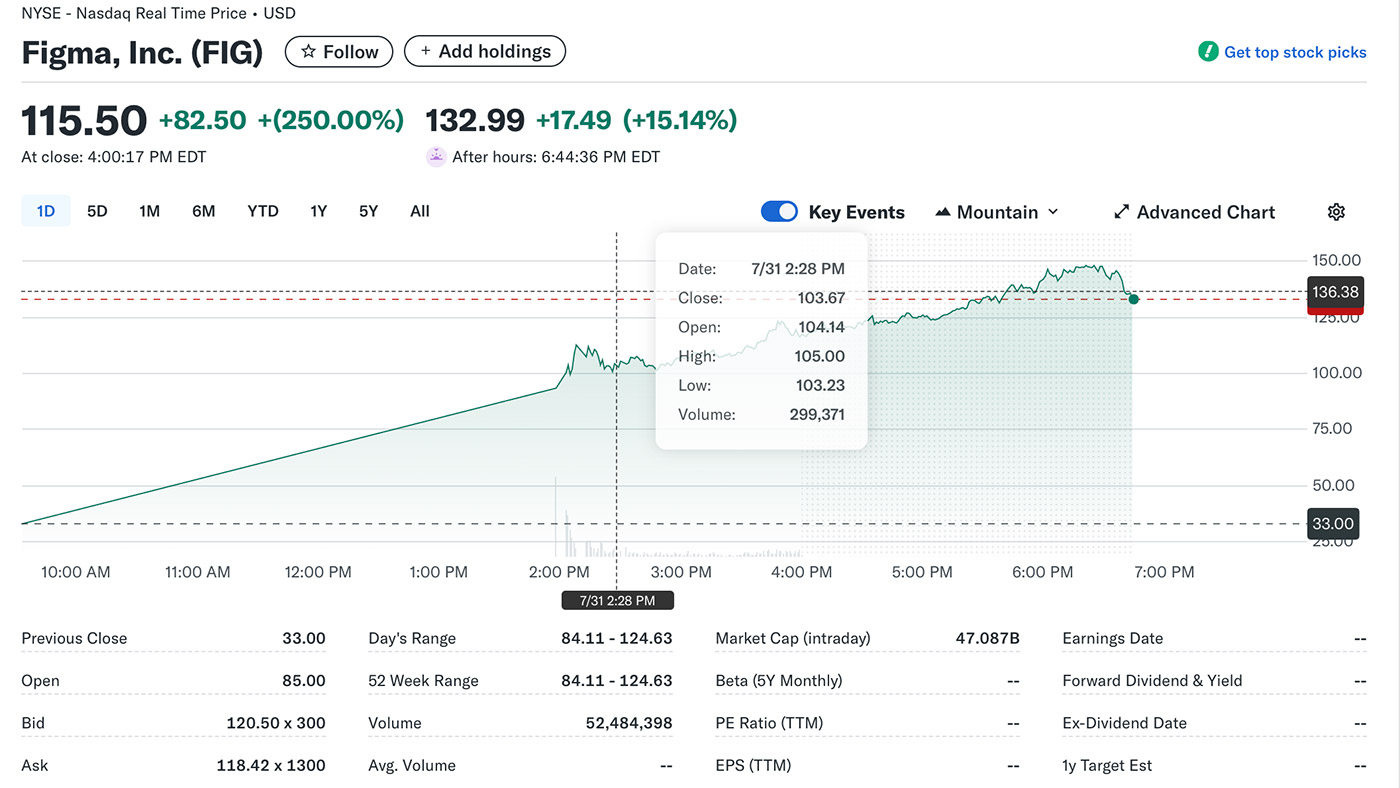Click the green last-price dot on chart

[x=1133, y=298]
